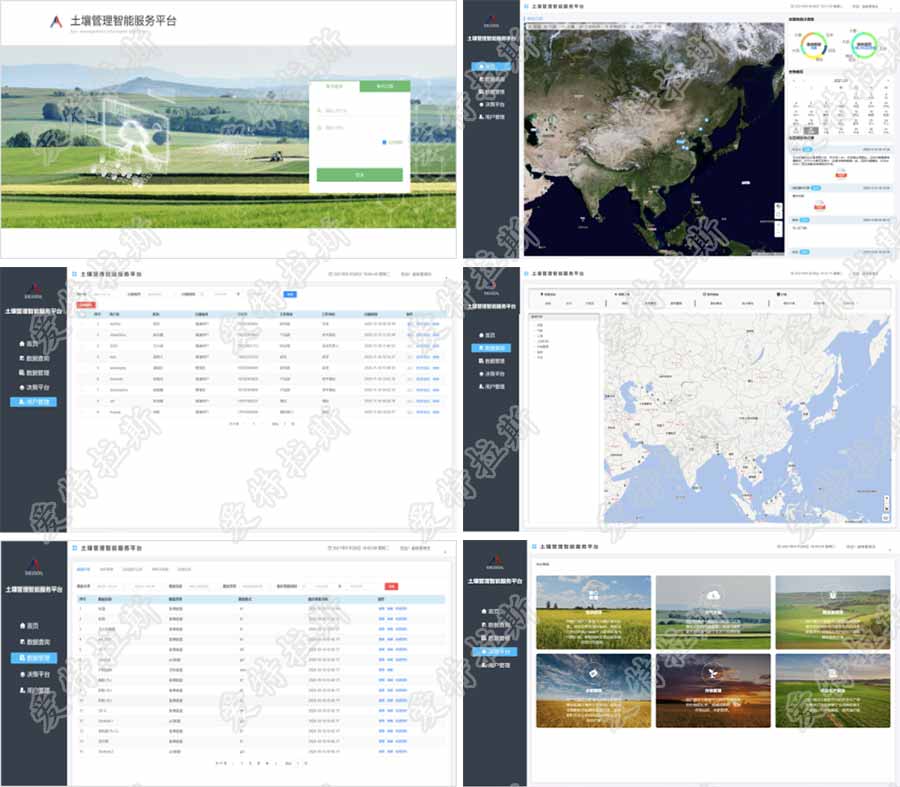
Task: Switch to the green tab on the login panel
Action: click(x=384, y=87)
